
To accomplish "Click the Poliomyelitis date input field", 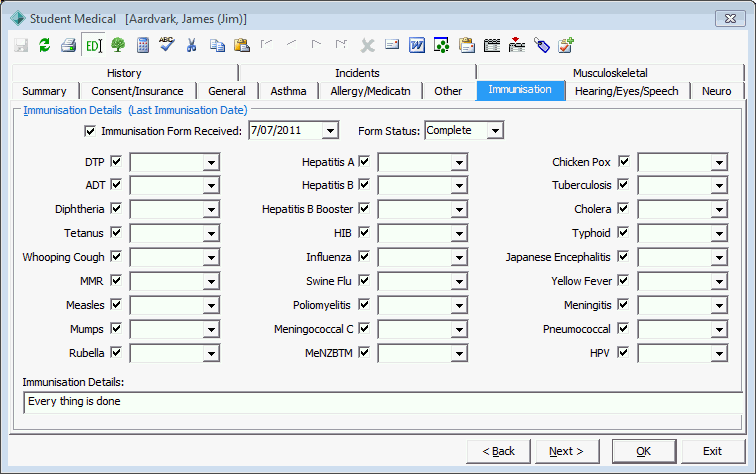I will coord(415,305).
